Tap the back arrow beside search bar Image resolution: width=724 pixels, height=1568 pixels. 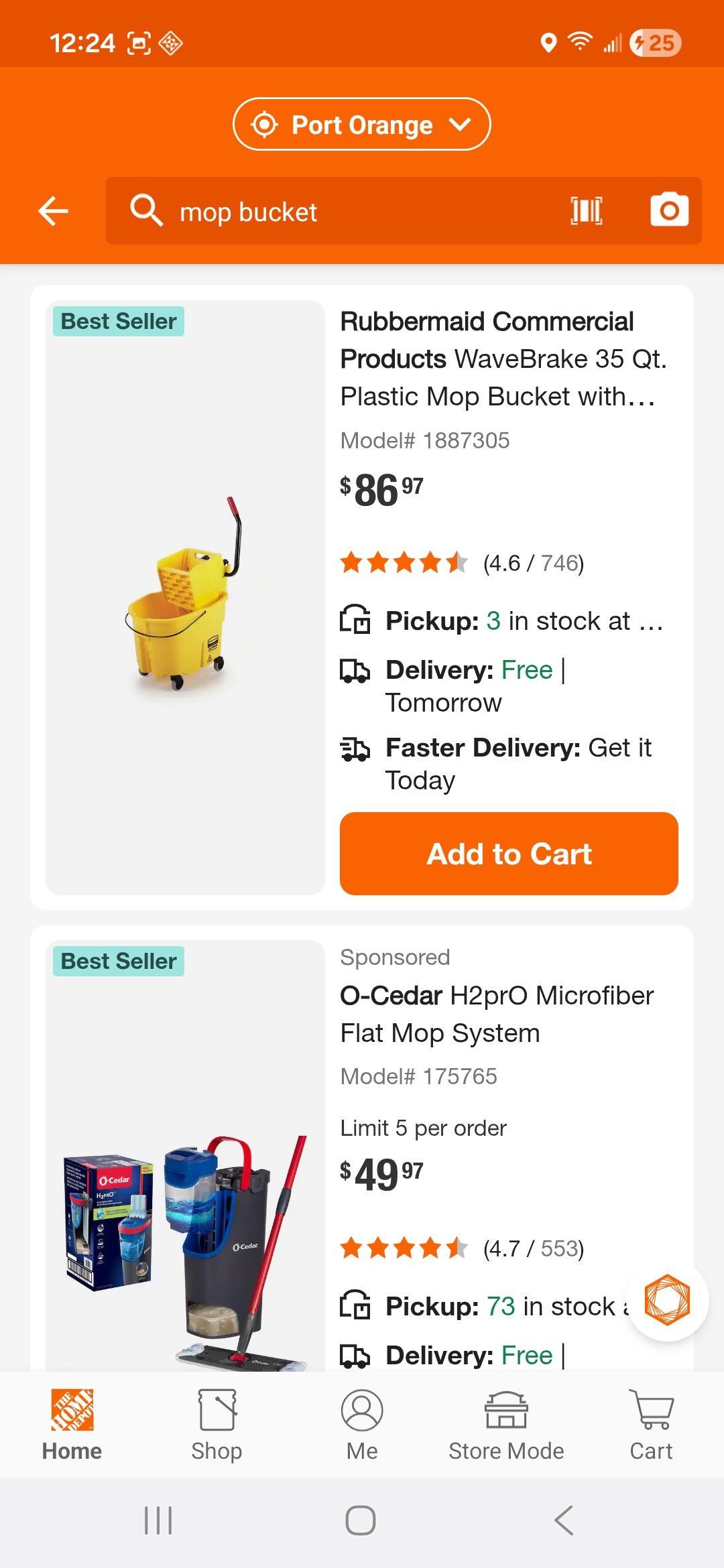click(x=54, y=212)
